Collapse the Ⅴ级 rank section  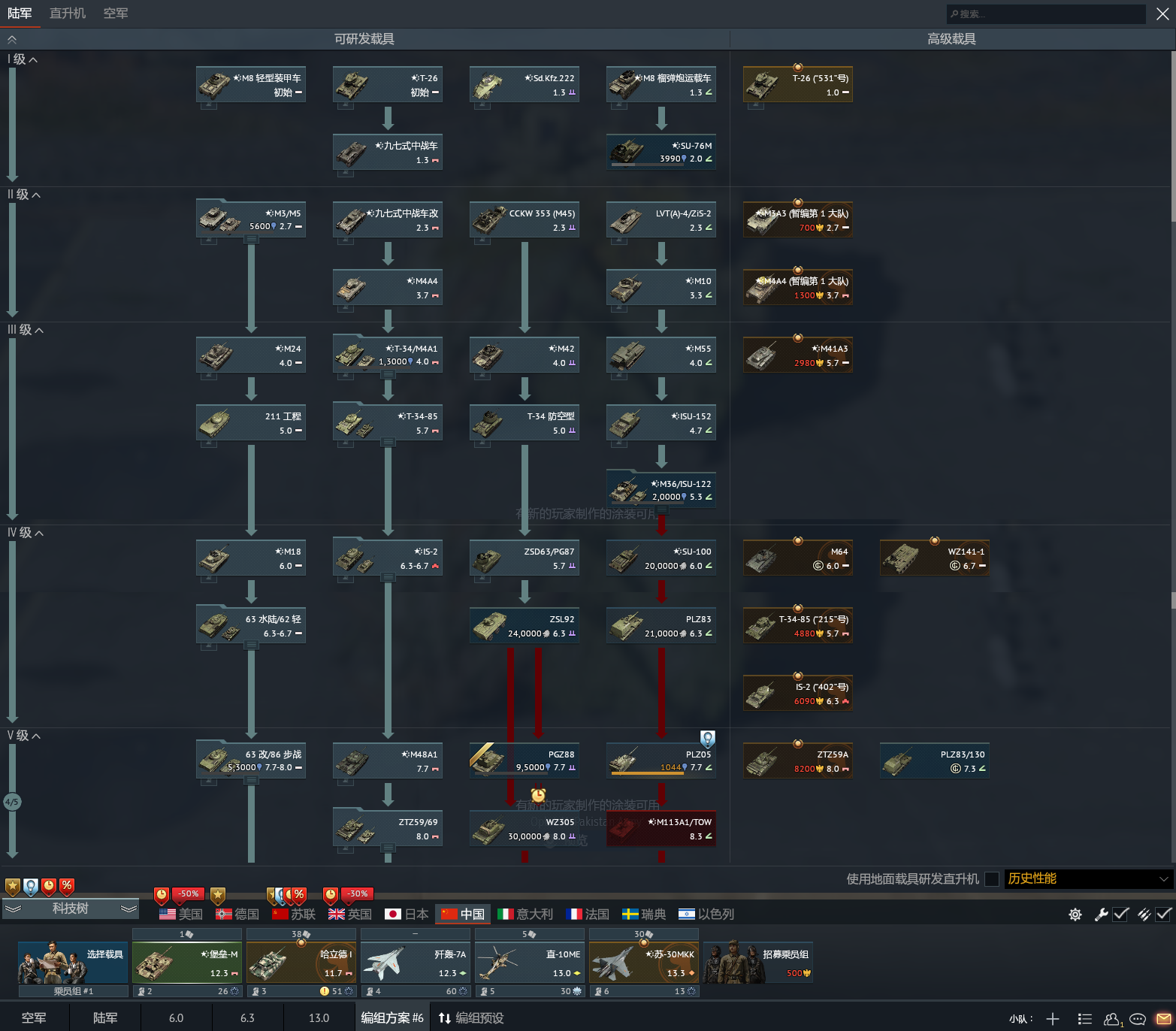coord(24,736)
